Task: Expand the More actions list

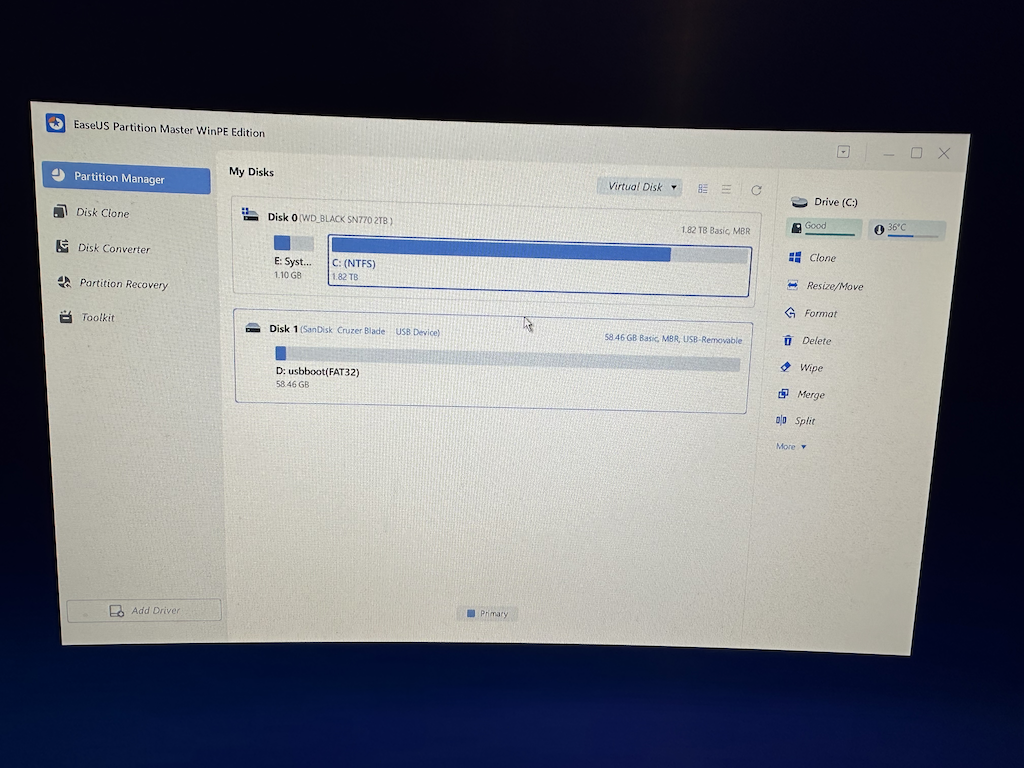Action: 791,447
